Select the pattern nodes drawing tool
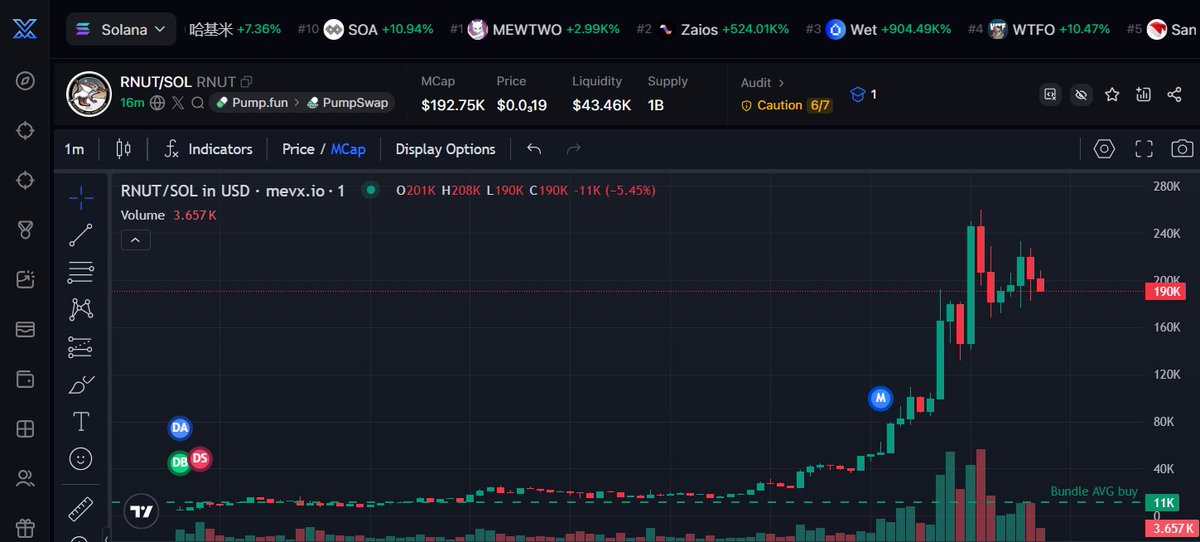1200x542 pixels. [81, 309]
